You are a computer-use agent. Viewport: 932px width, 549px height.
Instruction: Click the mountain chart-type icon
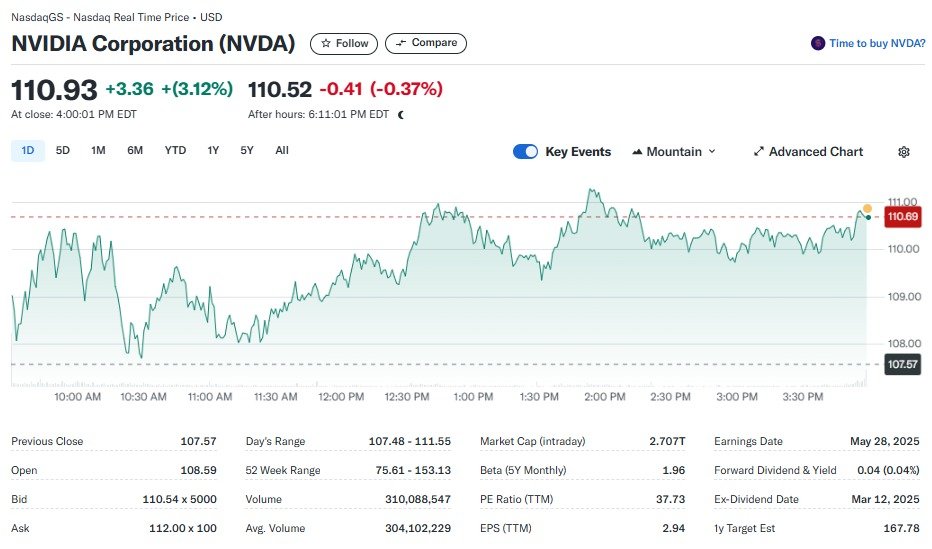[636, 152]
